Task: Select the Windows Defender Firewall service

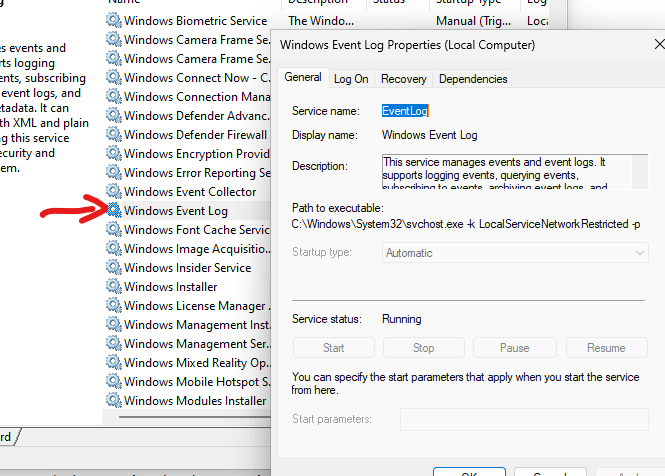Action: (187, 134)
